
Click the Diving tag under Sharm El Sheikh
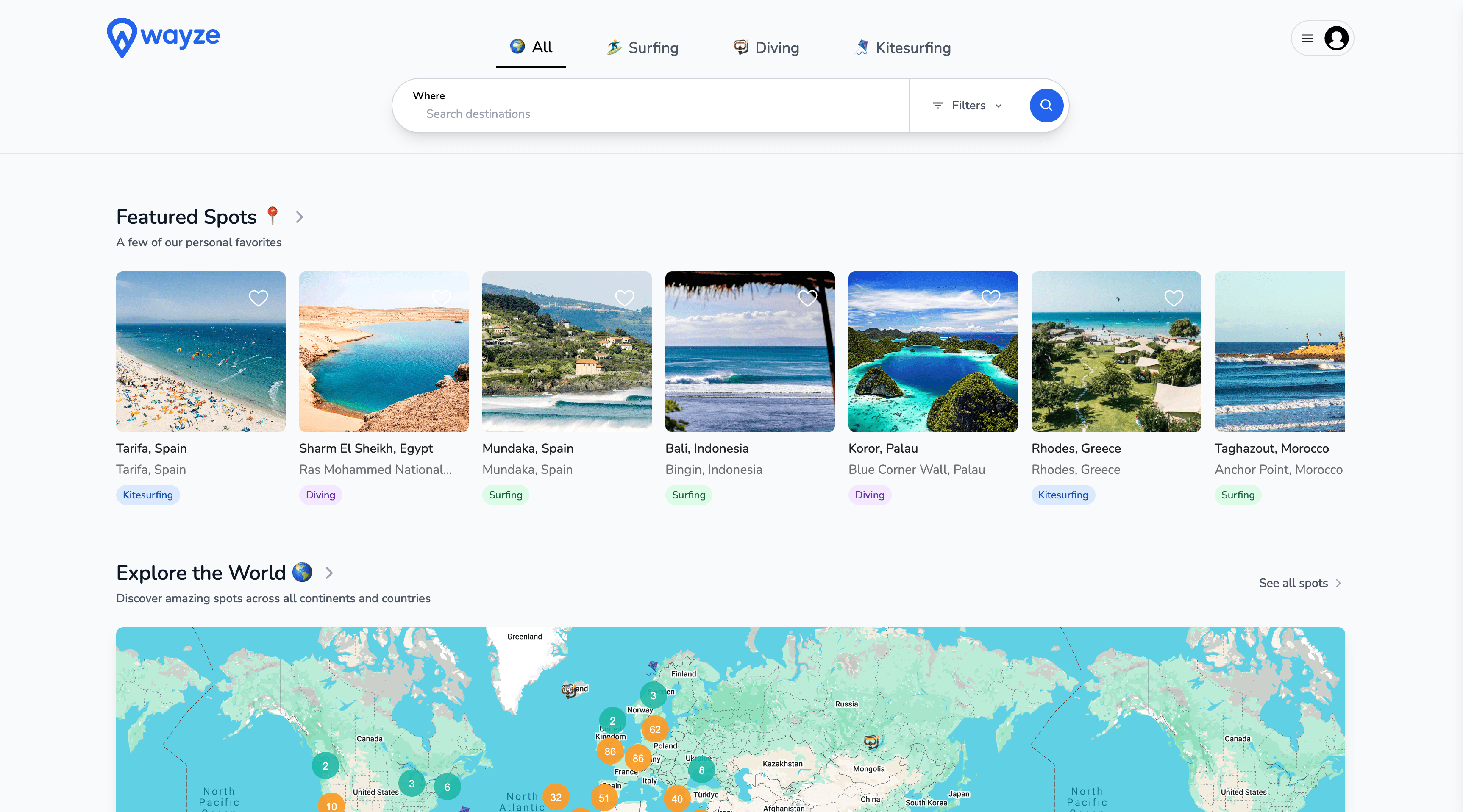pyautogui.click(x=320, y=495)
